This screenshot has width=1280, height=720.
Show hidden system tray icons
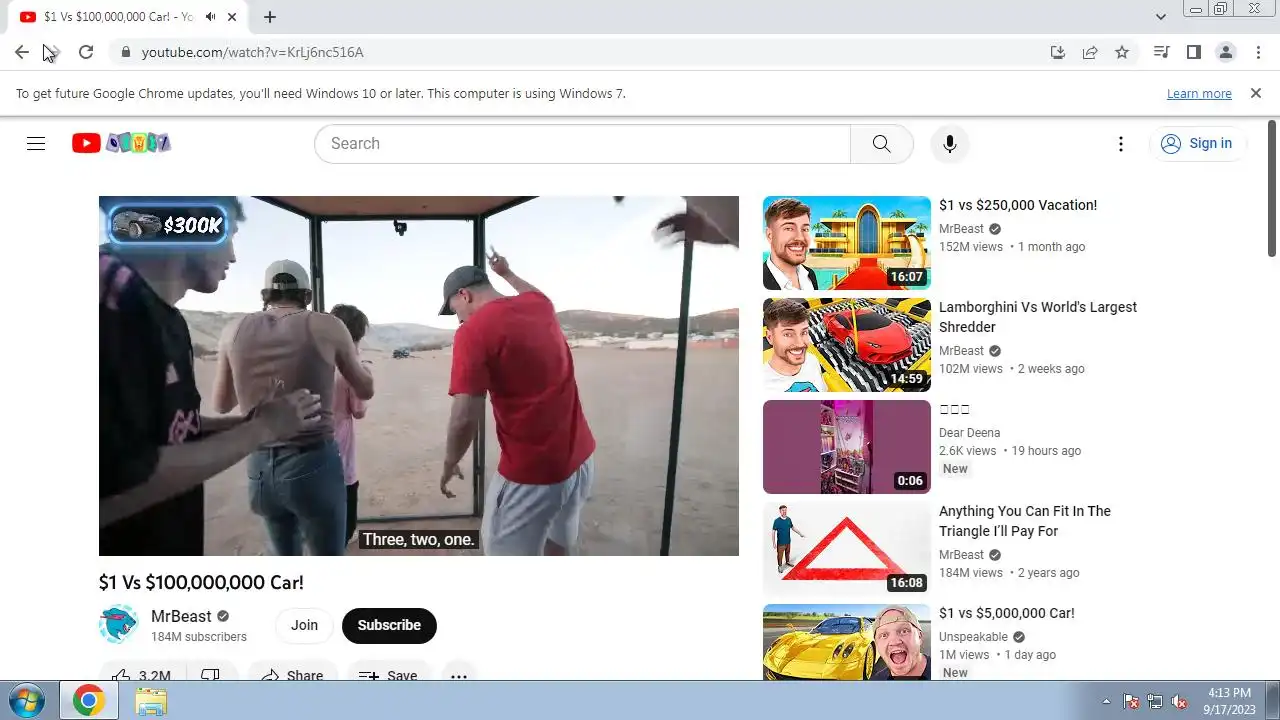tap(1106, 701)
